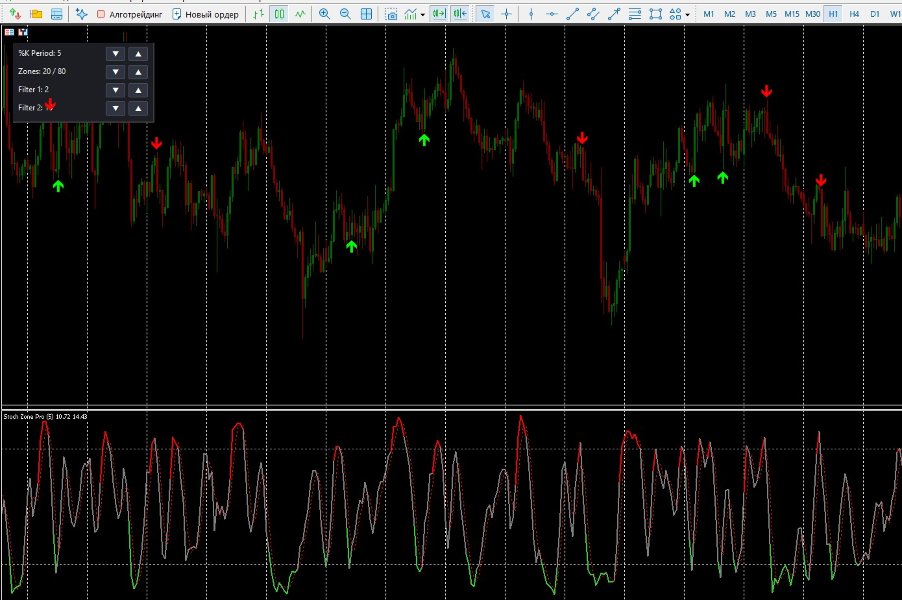Switch chart to candlestick display
The height and width of the screenshot is (600, 902).
point(279,14)
